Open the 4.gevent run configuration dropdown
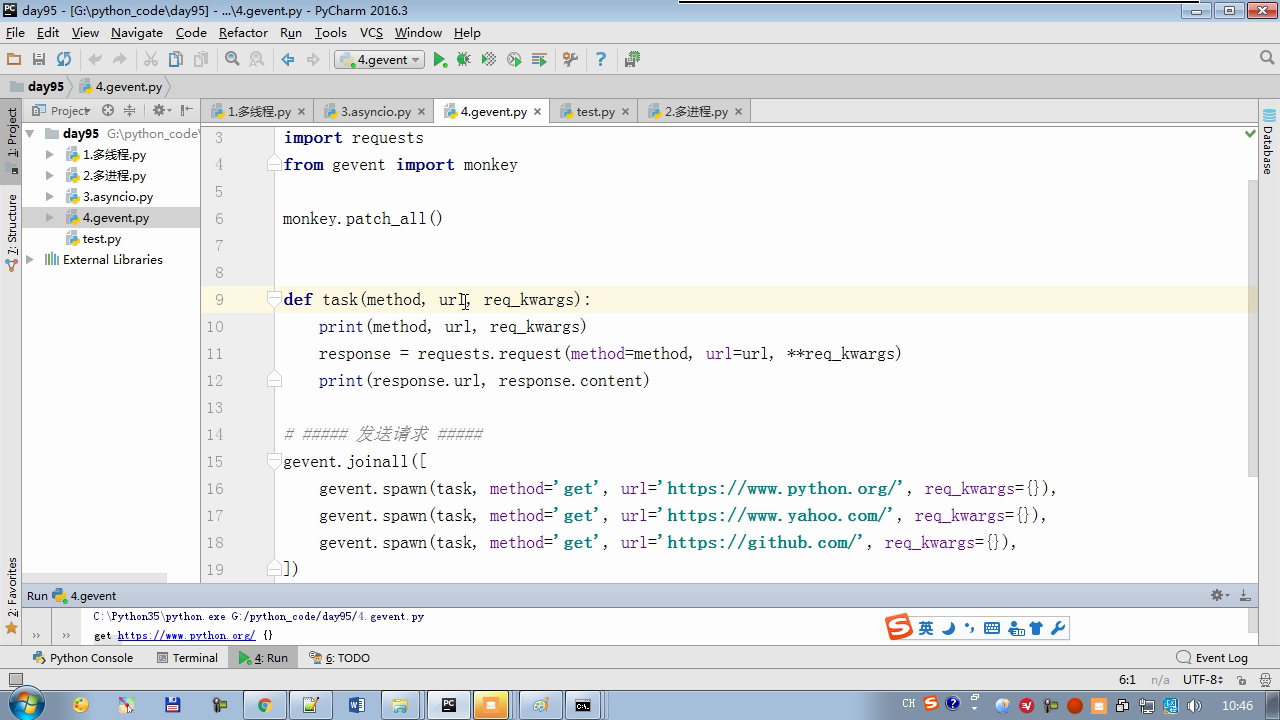This screenshot has width=1280, height=720. coord(381,60)
